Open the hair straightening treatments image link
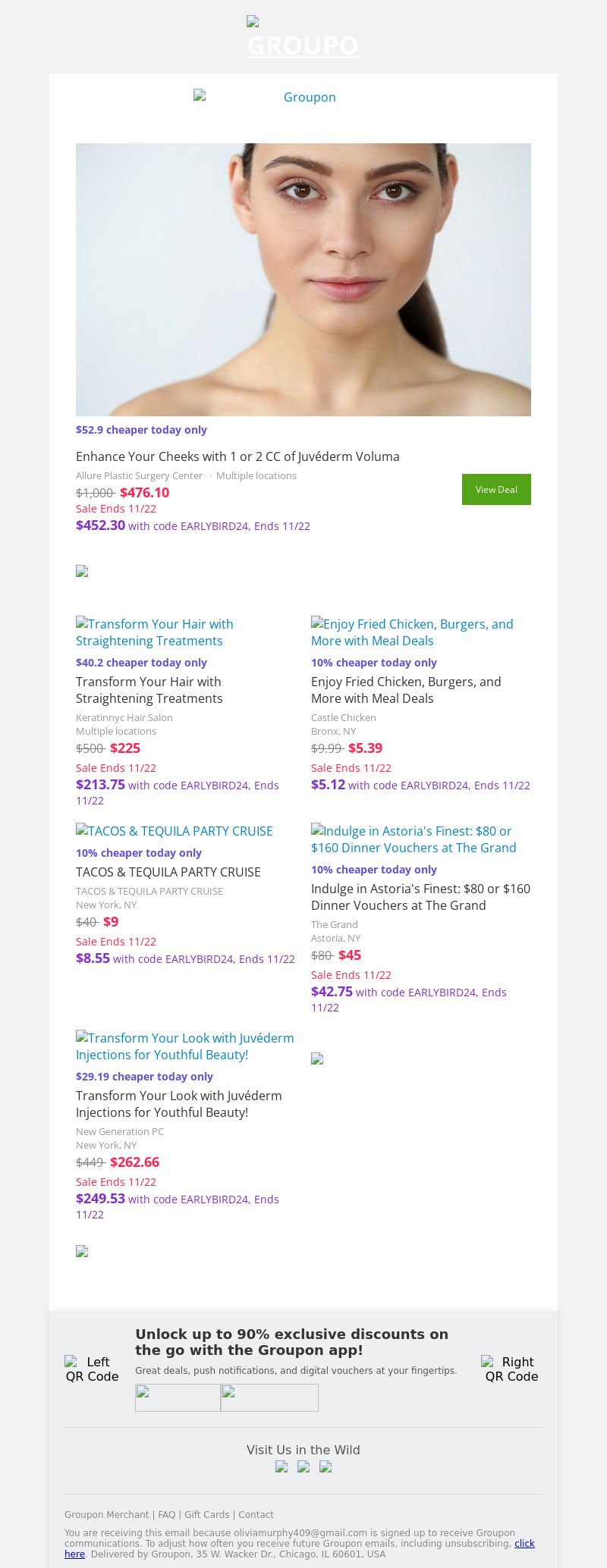This screenshot has height=1568, width=607. pos(155,632)
